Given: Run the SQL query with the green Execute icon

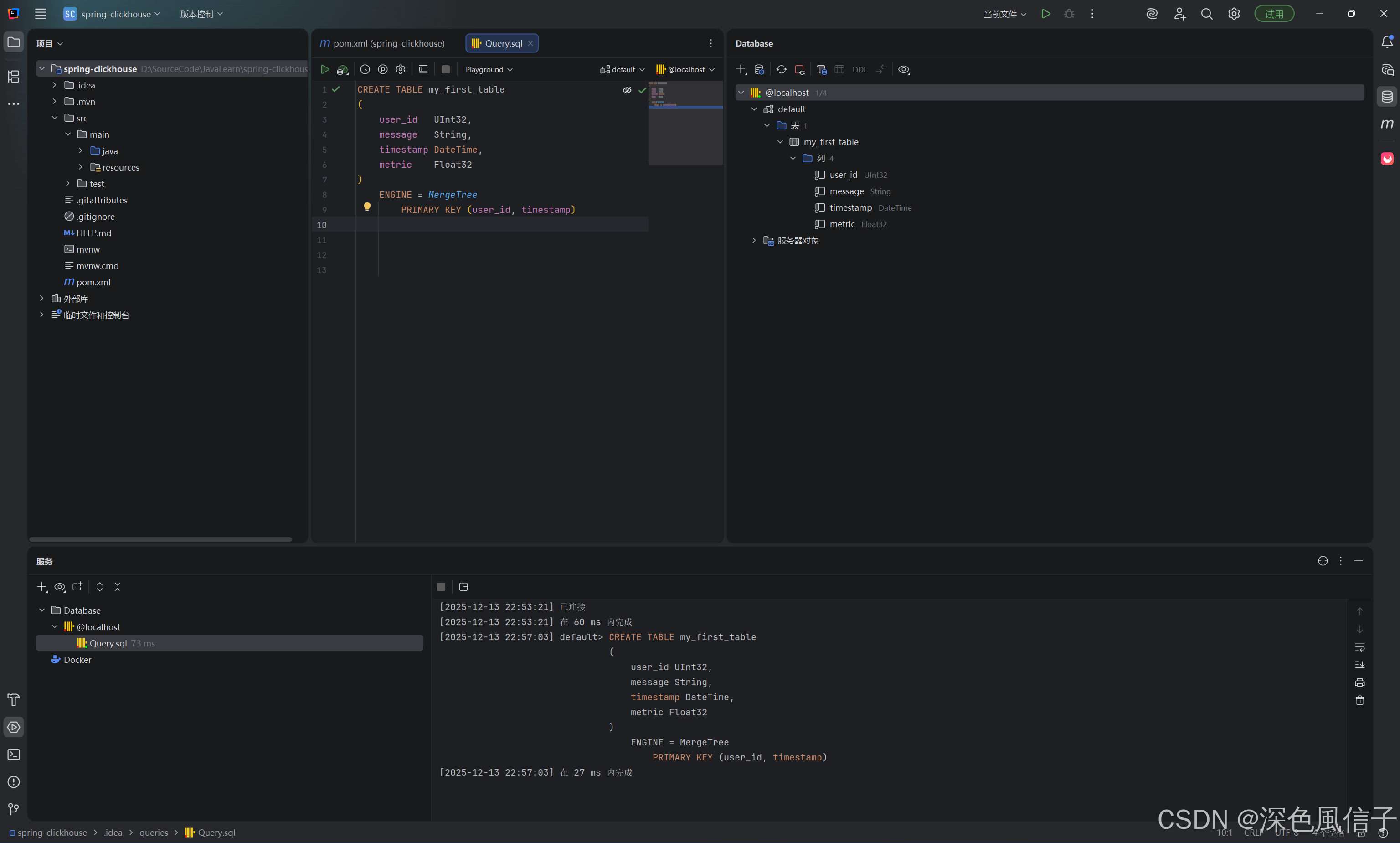Looking at the screenshot, I should (x=325, y=69).
